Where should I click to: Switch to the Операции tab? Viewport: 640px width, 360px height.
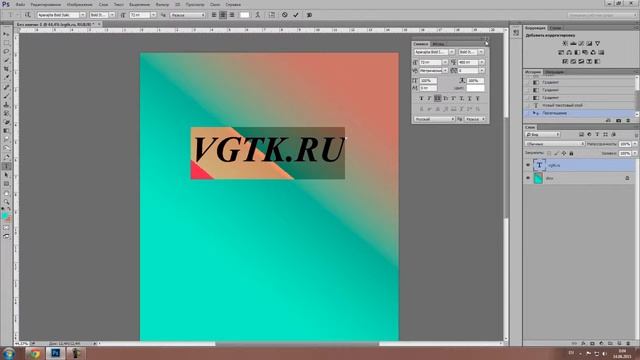555,72
